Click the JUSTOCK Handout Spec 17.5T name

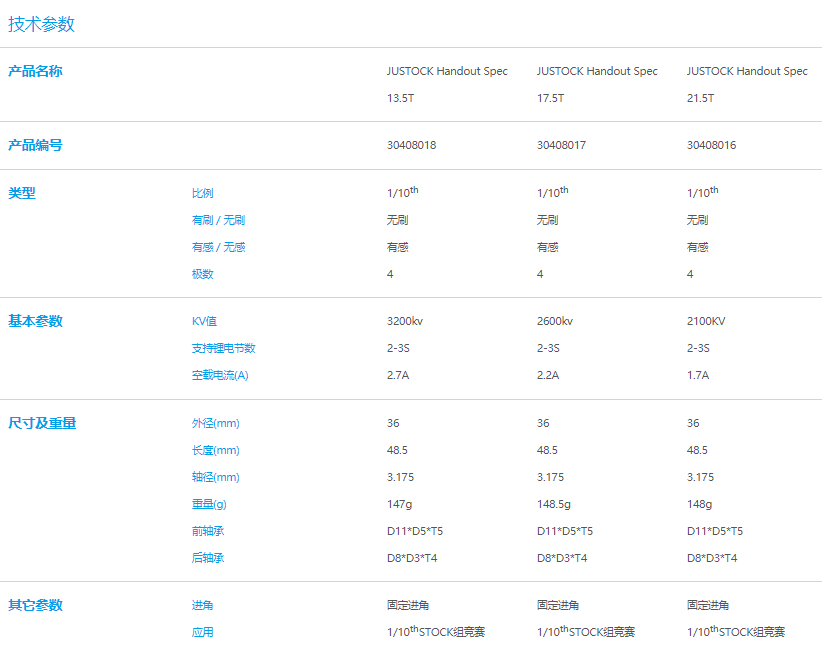pyautogui.click(x=597, y=84)
